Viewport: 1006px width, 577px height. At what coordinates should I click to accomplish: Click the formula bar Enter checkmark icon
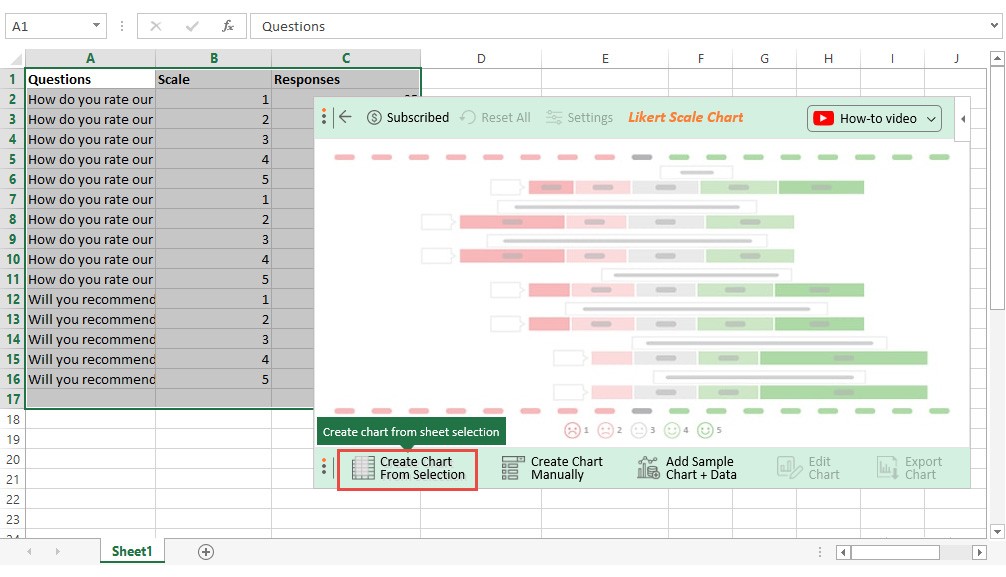(x=191, y=26)
